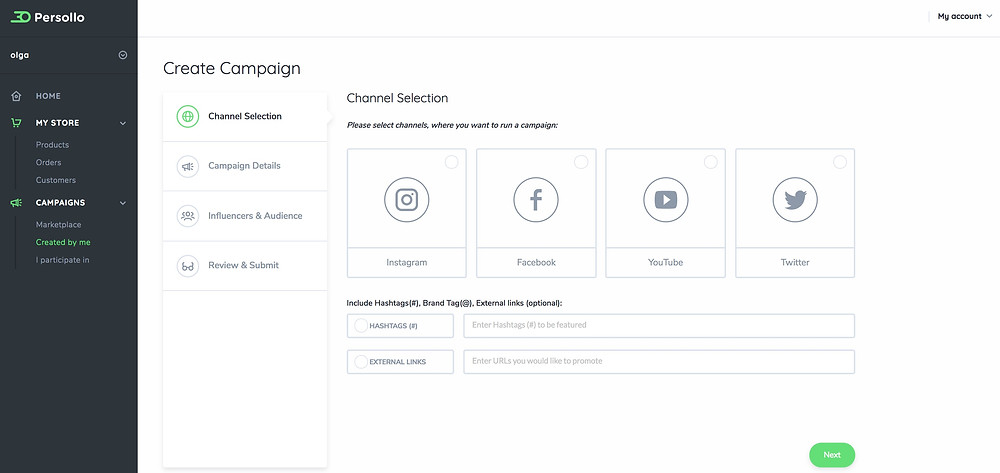Go to the Influencers & Audience step
Screen dimensions: 1000x473
245,216
